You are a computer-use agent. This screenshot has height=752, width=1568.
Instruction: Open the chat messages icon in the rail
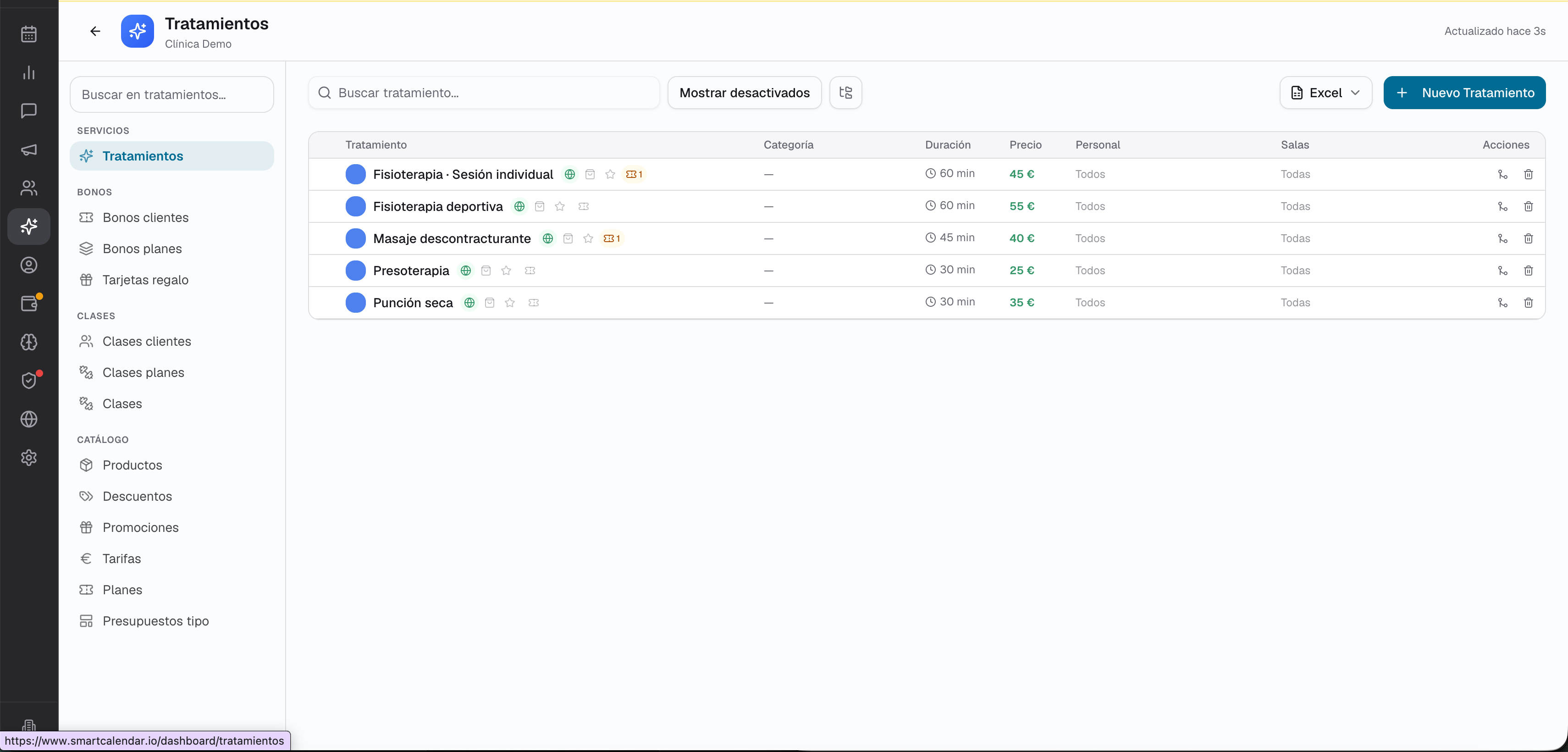tap(28, 111)
